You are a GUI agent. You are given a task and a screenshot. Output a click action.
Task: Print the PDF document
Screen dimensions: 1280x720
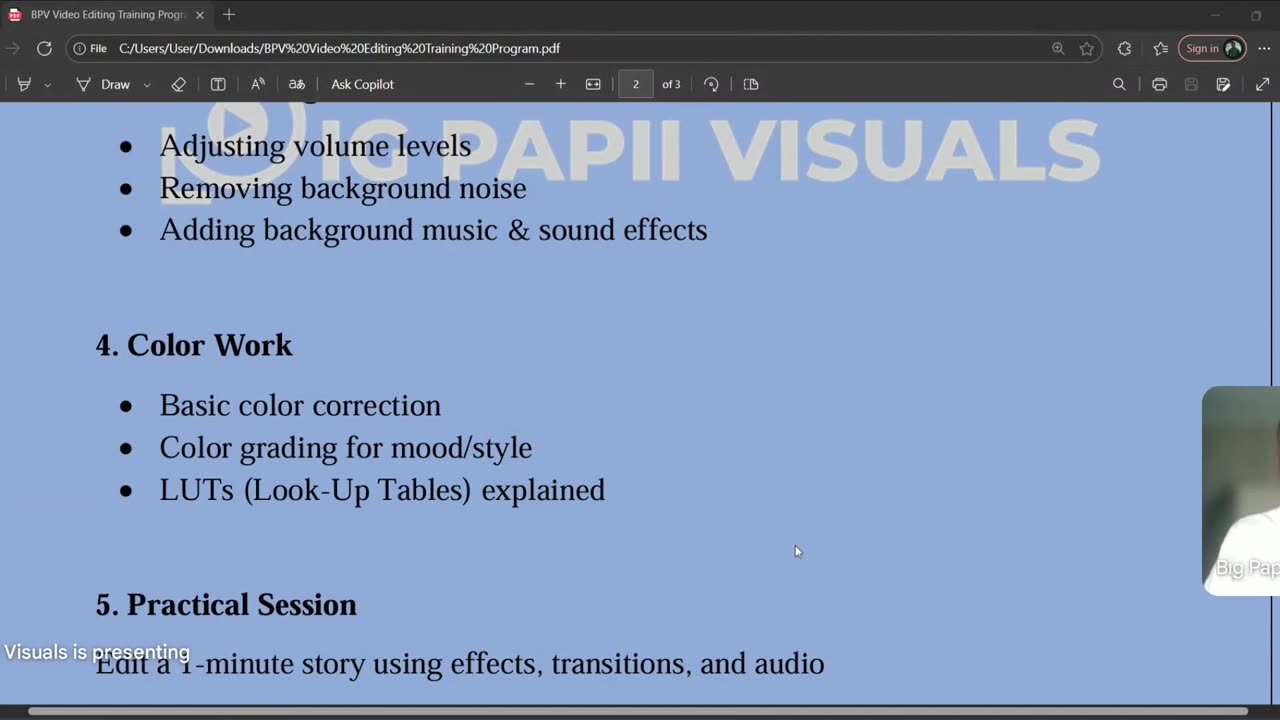tap(1159, 85)
